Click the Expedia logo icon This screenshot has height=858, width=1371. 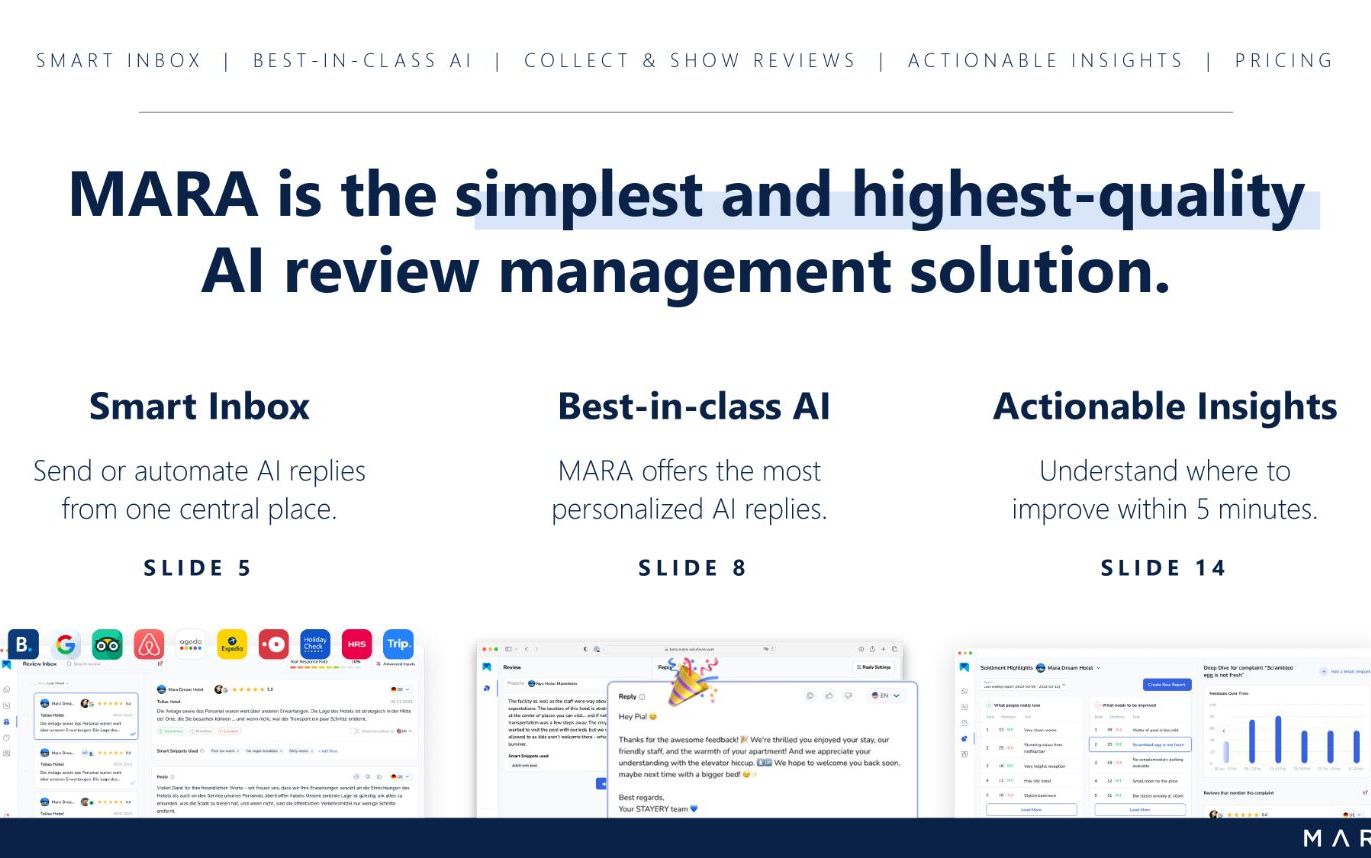[232, 644]
